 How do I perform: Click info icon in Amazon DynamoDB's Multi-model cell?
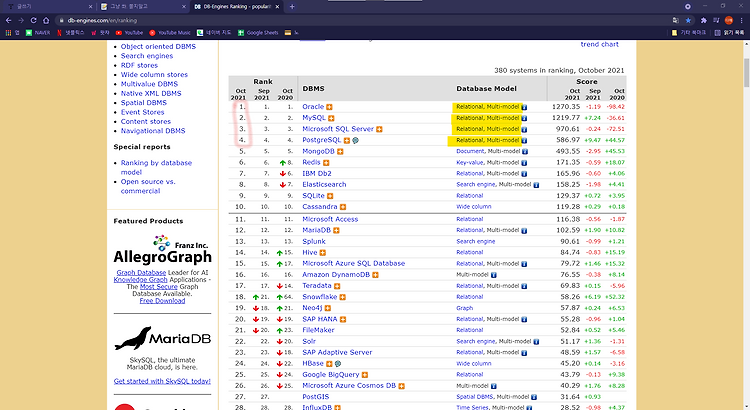[494, 275]
